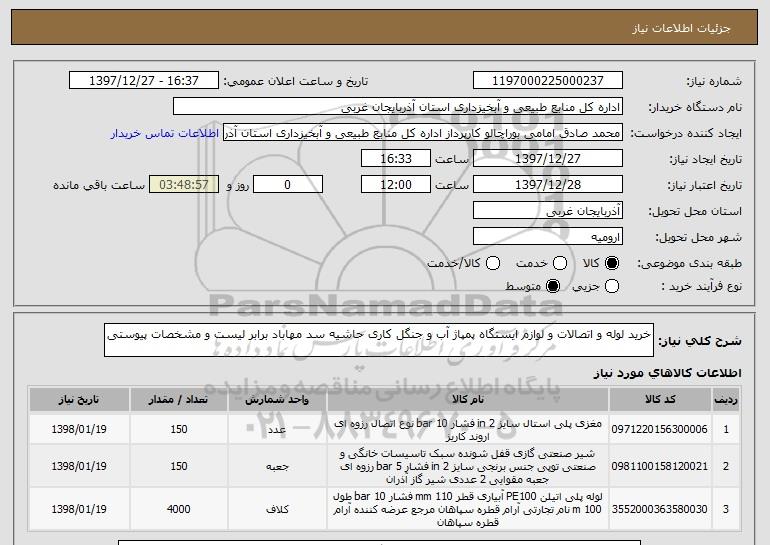Click the شرح کلی نیاز label
The height and width of the screenshot is (545, 770).
coord(700,341)
